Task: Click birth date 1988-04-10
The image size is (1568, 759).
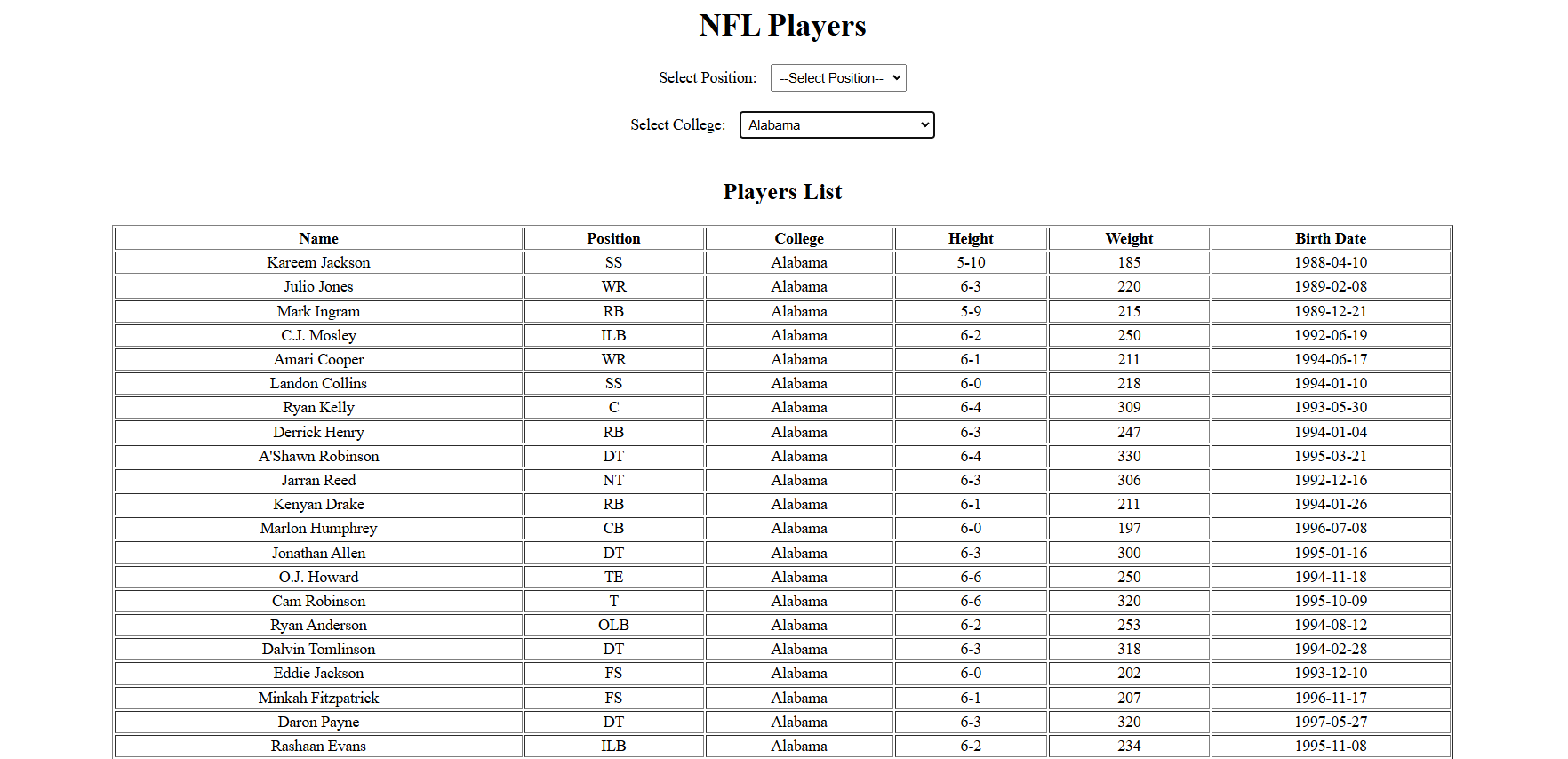Action: point(1331,262)
